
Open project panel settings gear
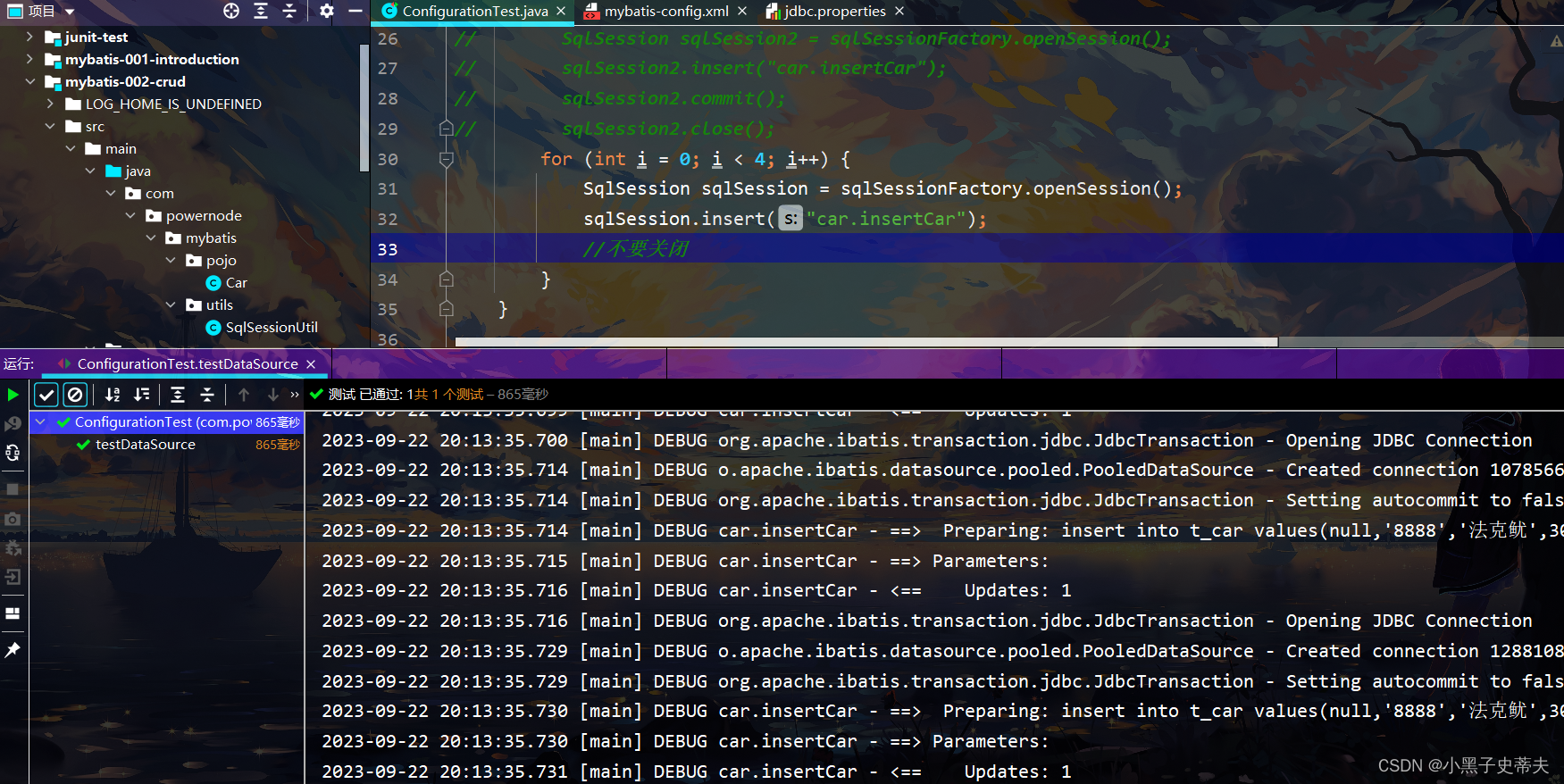tap(327, 11)
